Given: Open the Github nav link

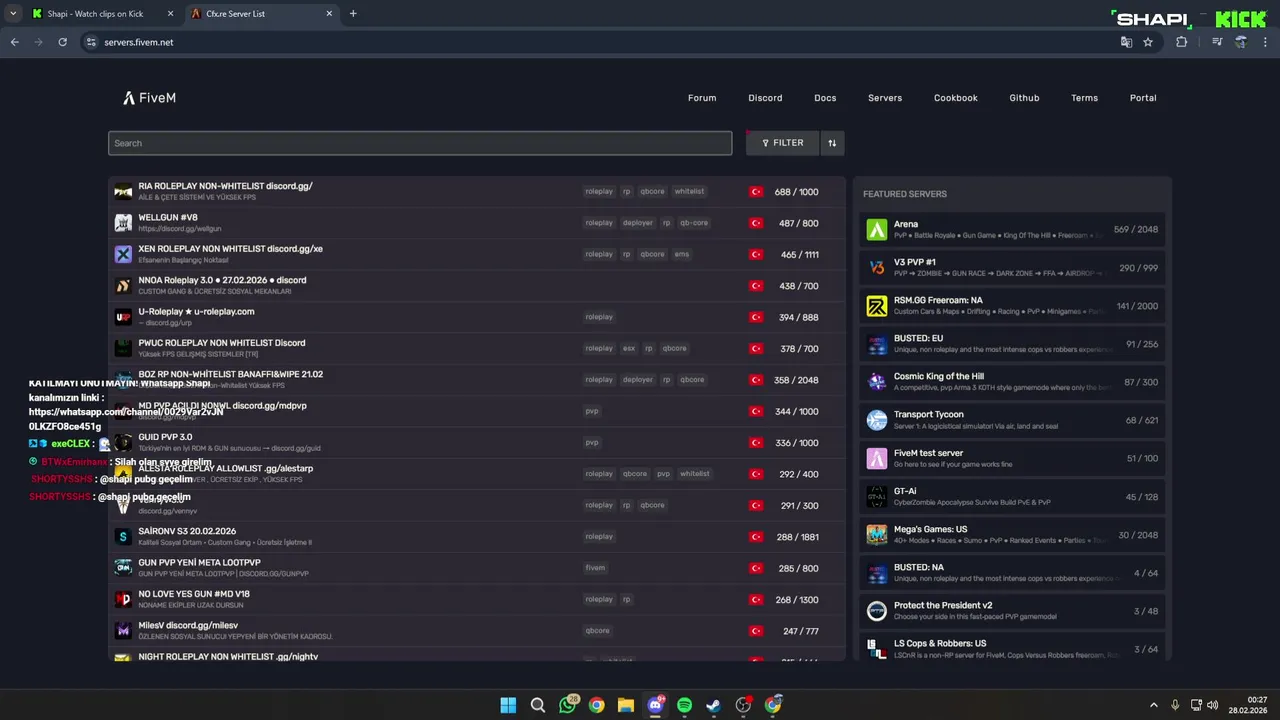Looking at the screenshot, I should click(x=1024, y=98).
